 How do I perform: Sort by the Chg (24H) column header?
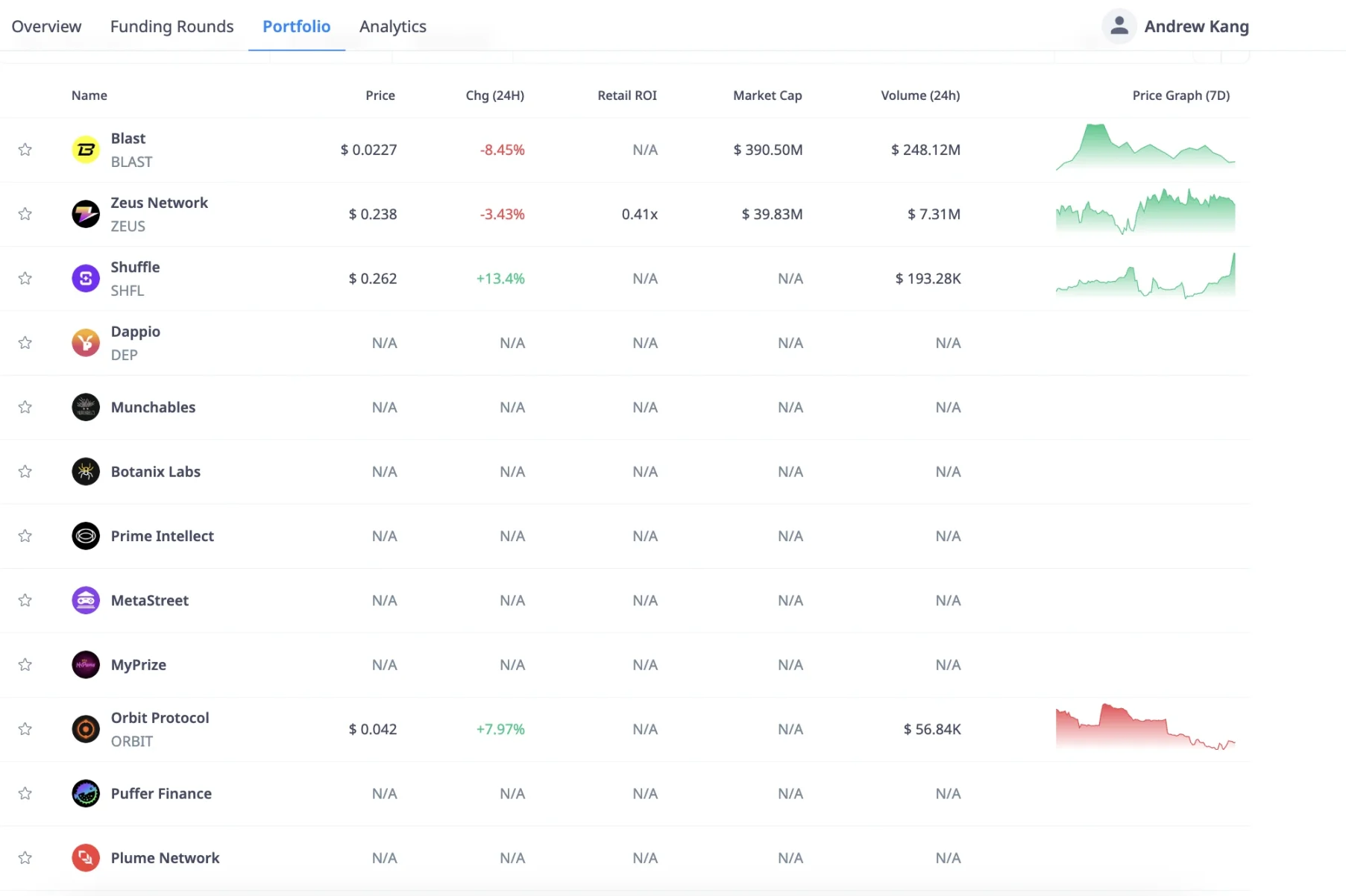click(x=494, y=95)
